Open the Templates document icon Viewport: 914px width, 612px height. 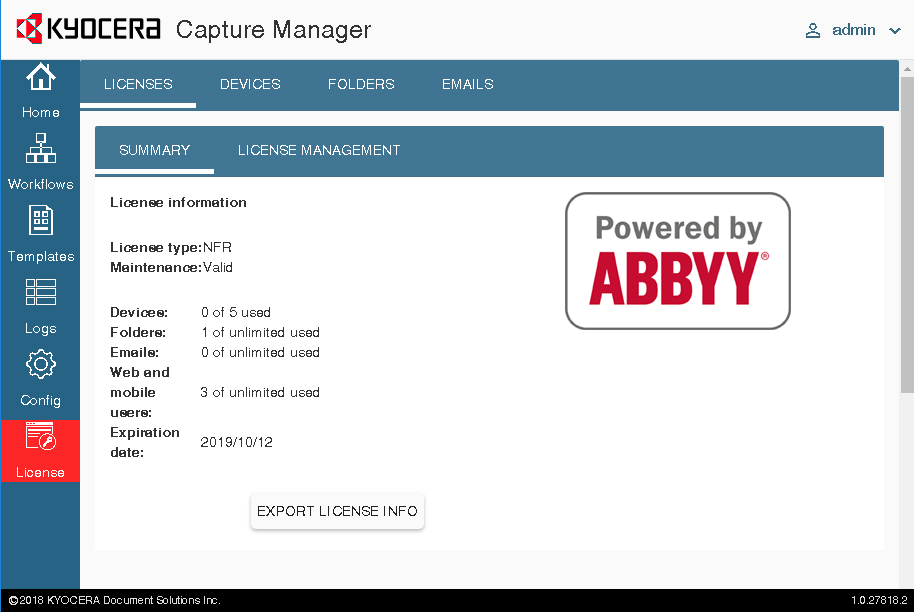click(x=40, y=220)
